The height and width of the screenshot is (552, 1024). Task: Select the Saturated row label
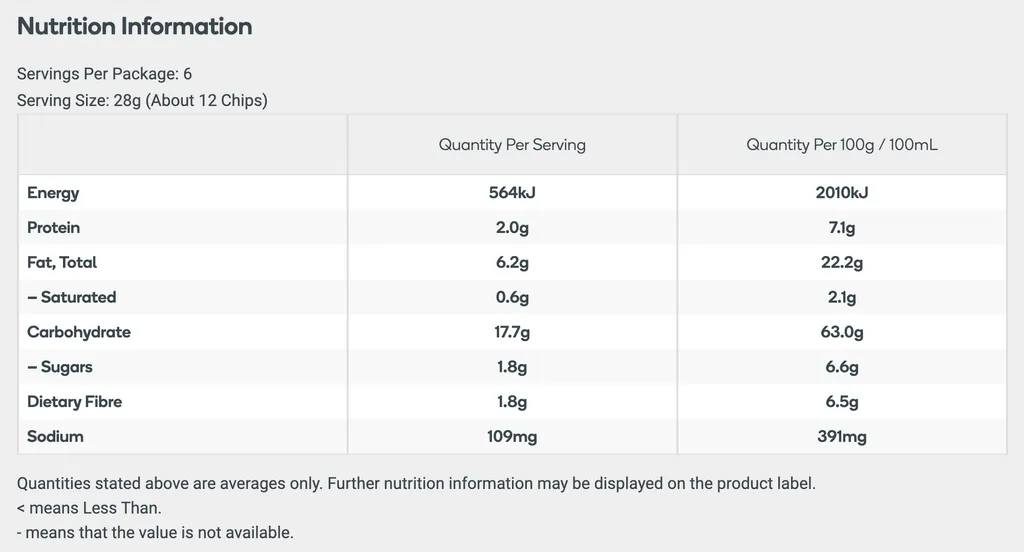[x=72, y=297]
